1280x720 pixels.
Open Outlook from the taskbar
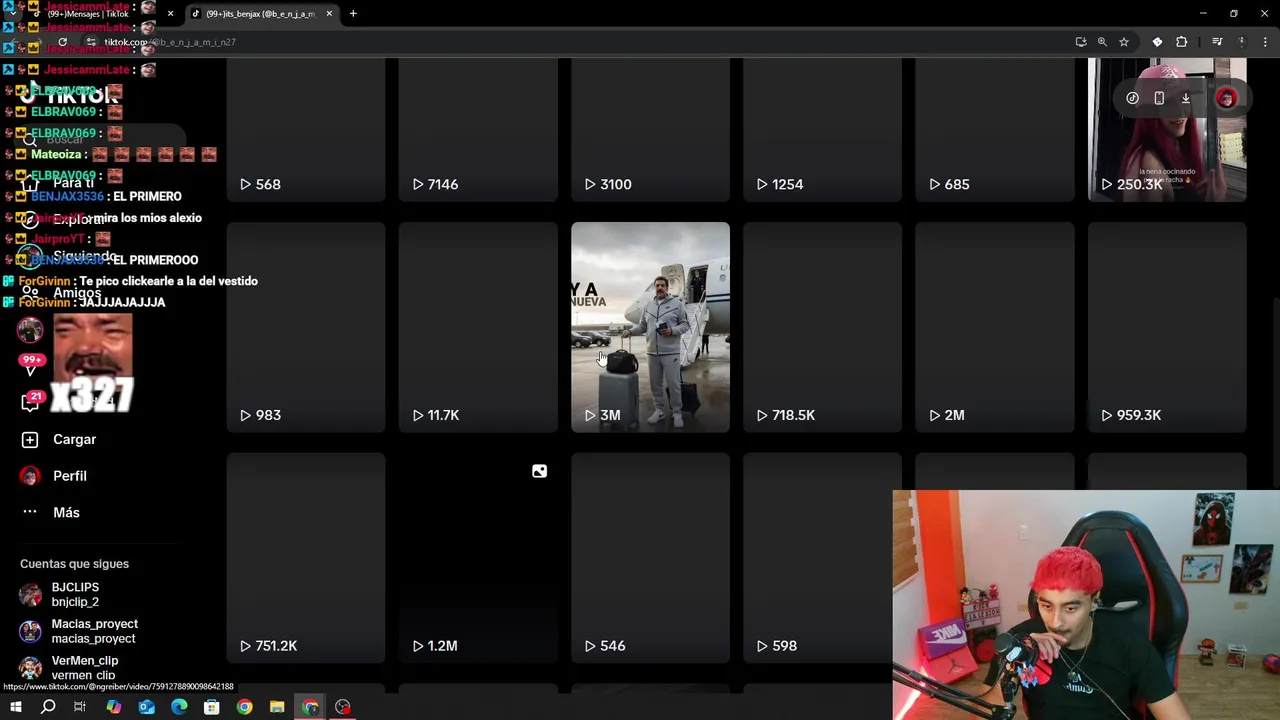(x=146, y=707)
